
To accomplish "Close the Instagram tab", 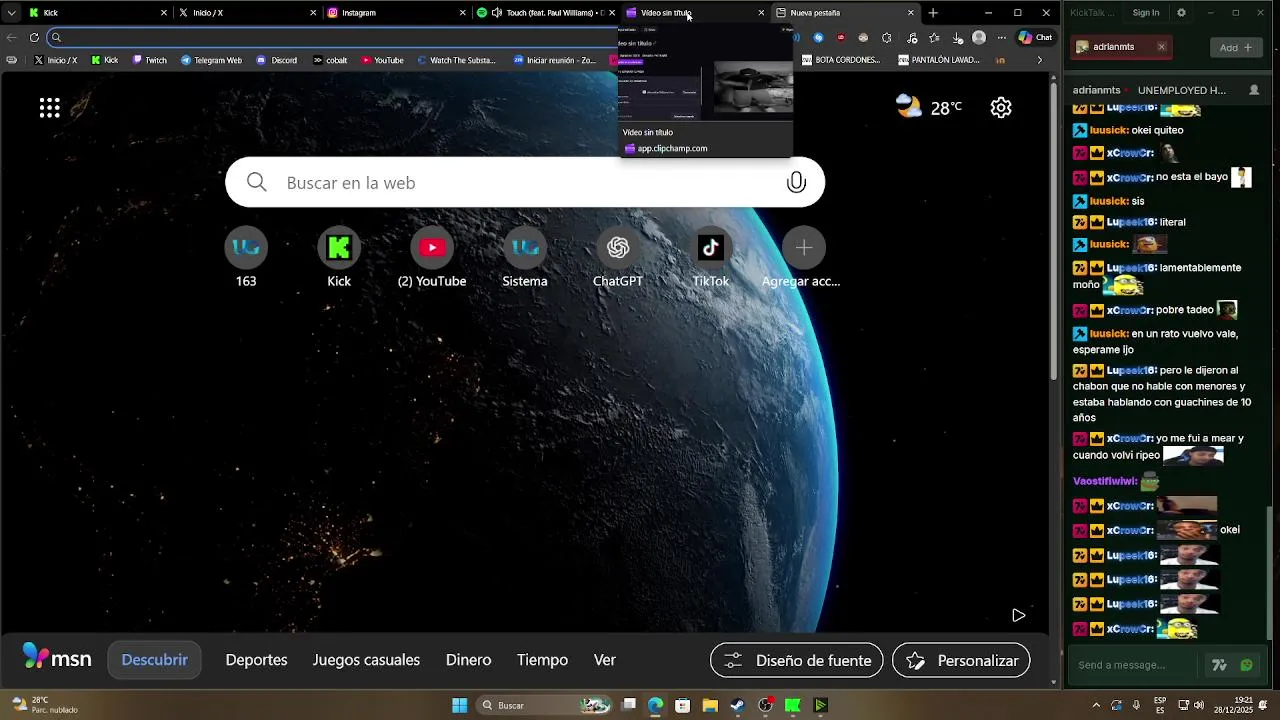I will click(x=463, y=13).
